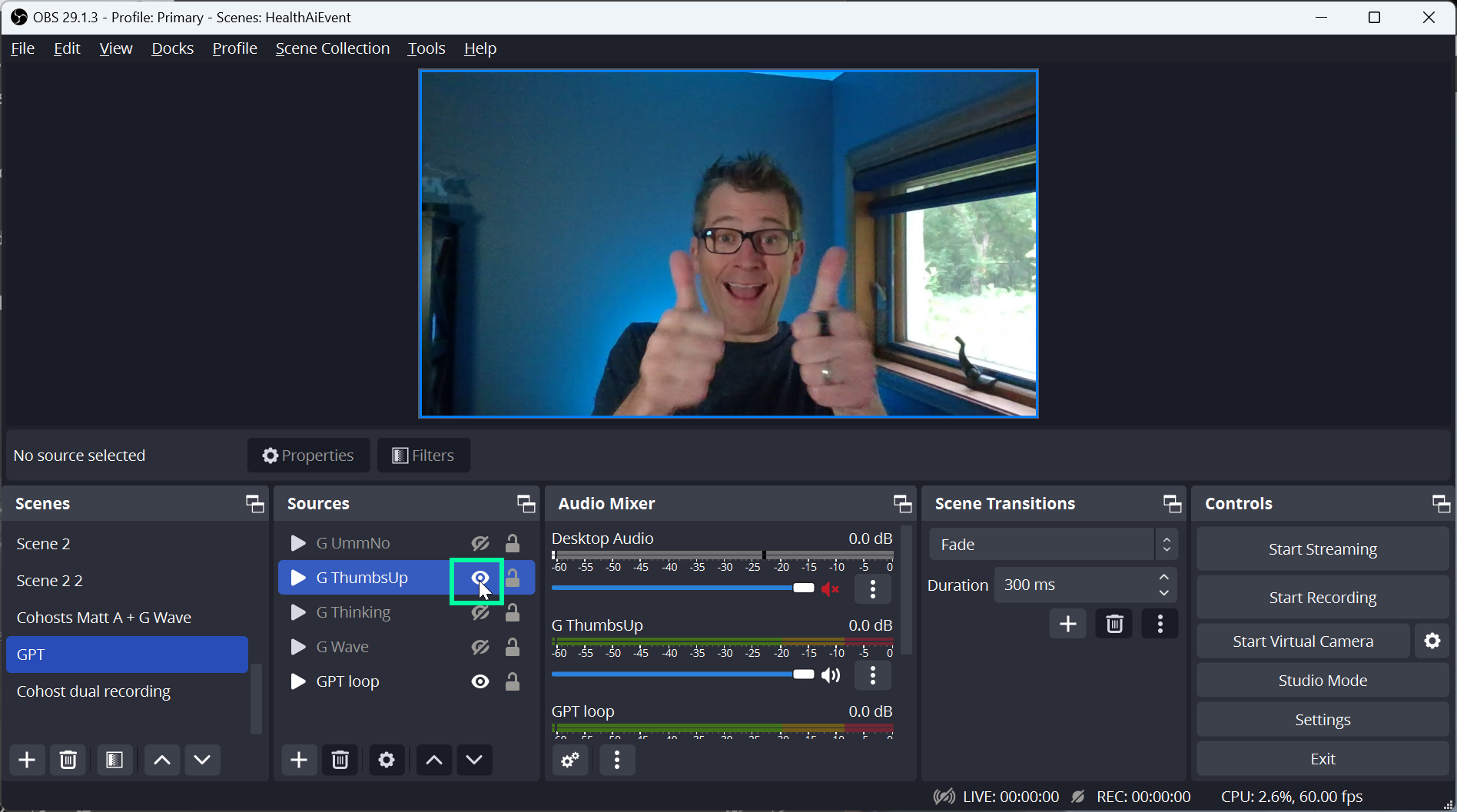1457x812 pixels.
Task: Hide the GPT loop source
Action: (x=480, y=681)
